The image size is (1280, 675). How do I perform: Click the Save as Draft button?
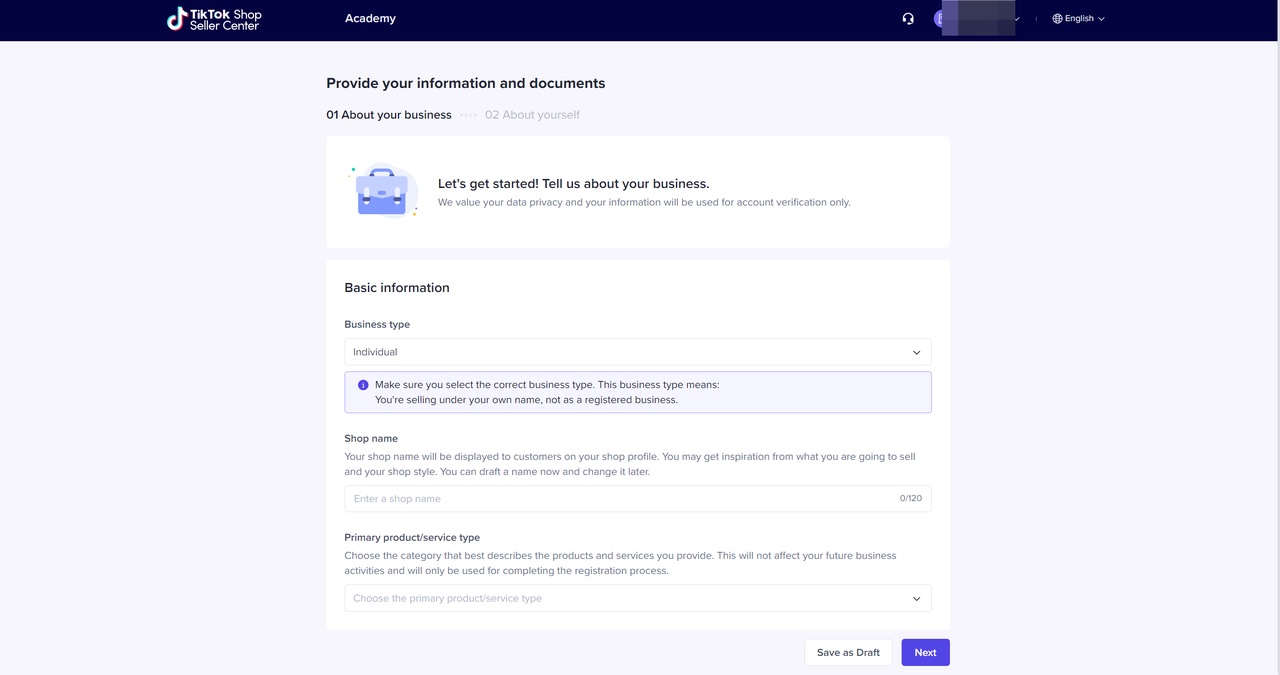tap(848, 653)
